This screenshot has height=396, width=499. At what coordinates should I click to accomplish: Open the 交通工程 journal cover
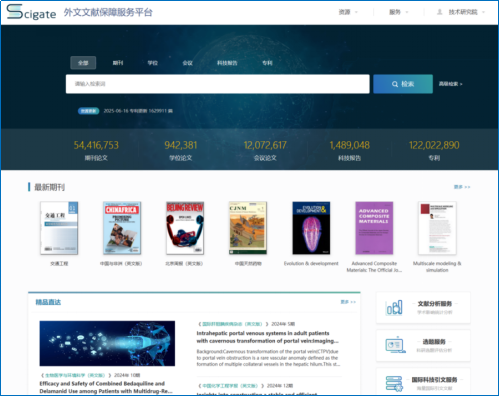coord(59,228)
